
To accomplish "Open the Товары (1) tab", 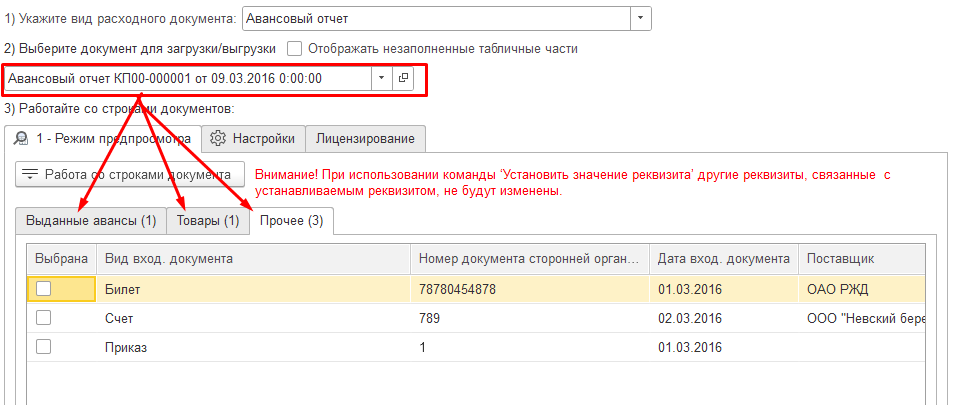I will (208, 221).
